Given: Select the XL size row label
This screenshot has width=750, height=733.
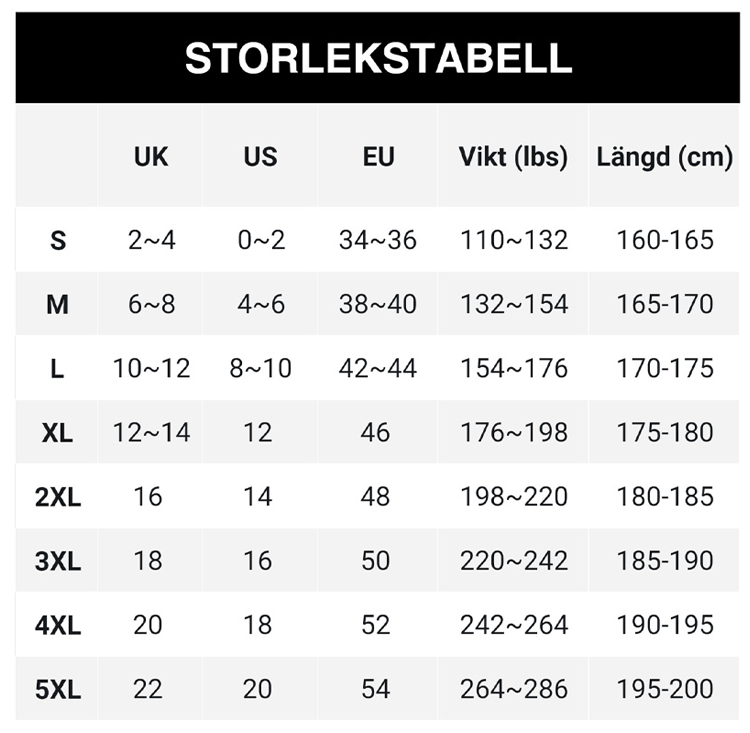Looking at the screenshot, I should tap(58, 433).
